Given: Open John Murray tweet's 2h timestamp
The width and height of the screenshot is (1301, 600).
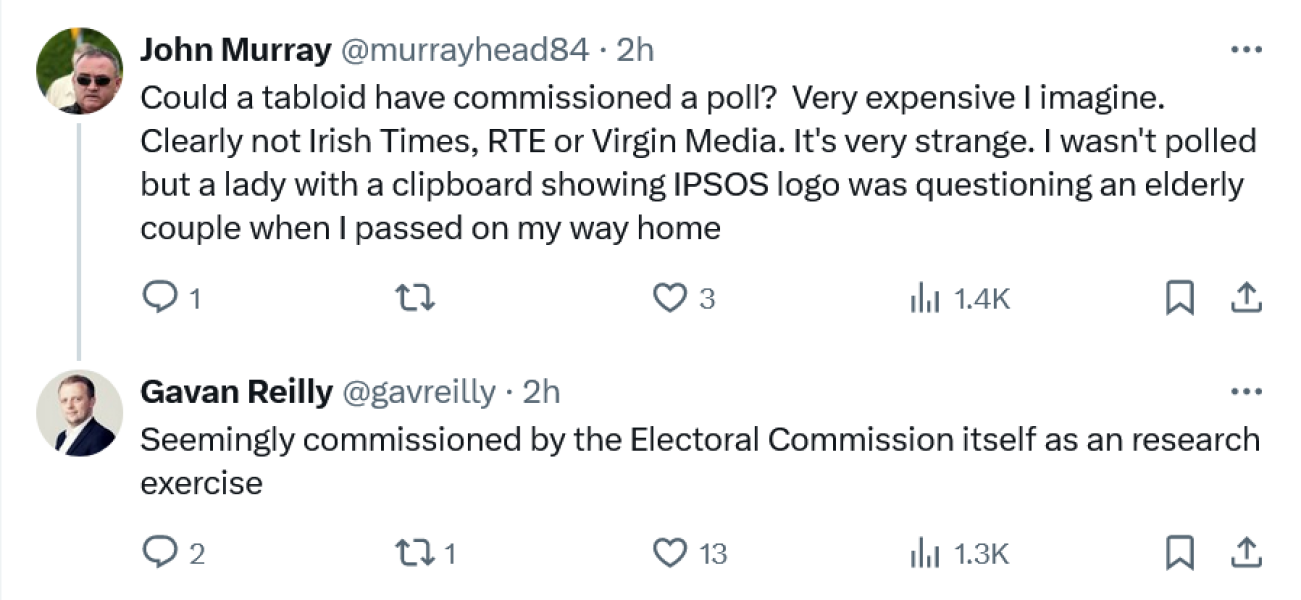Looking at the screenshot, I should (635, 50).
